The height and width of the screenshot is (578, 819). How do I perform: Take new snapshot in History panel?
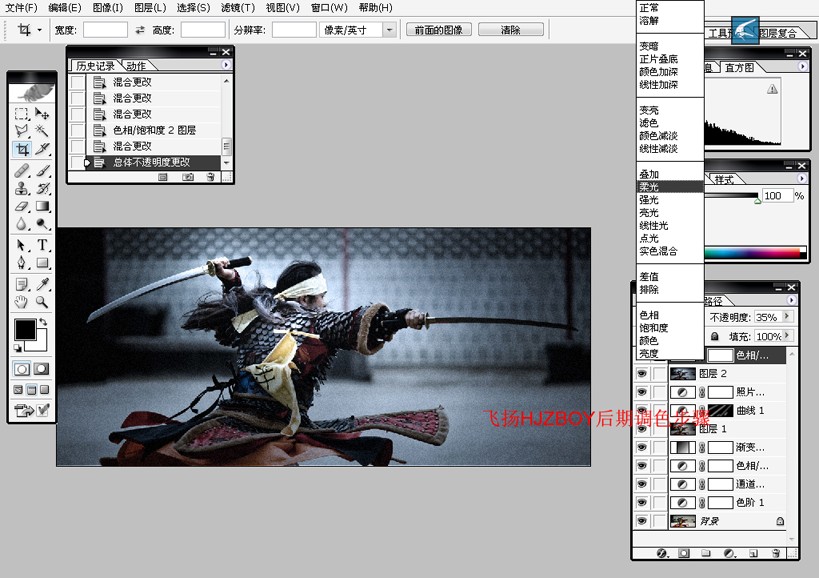(x=188, y=178)
